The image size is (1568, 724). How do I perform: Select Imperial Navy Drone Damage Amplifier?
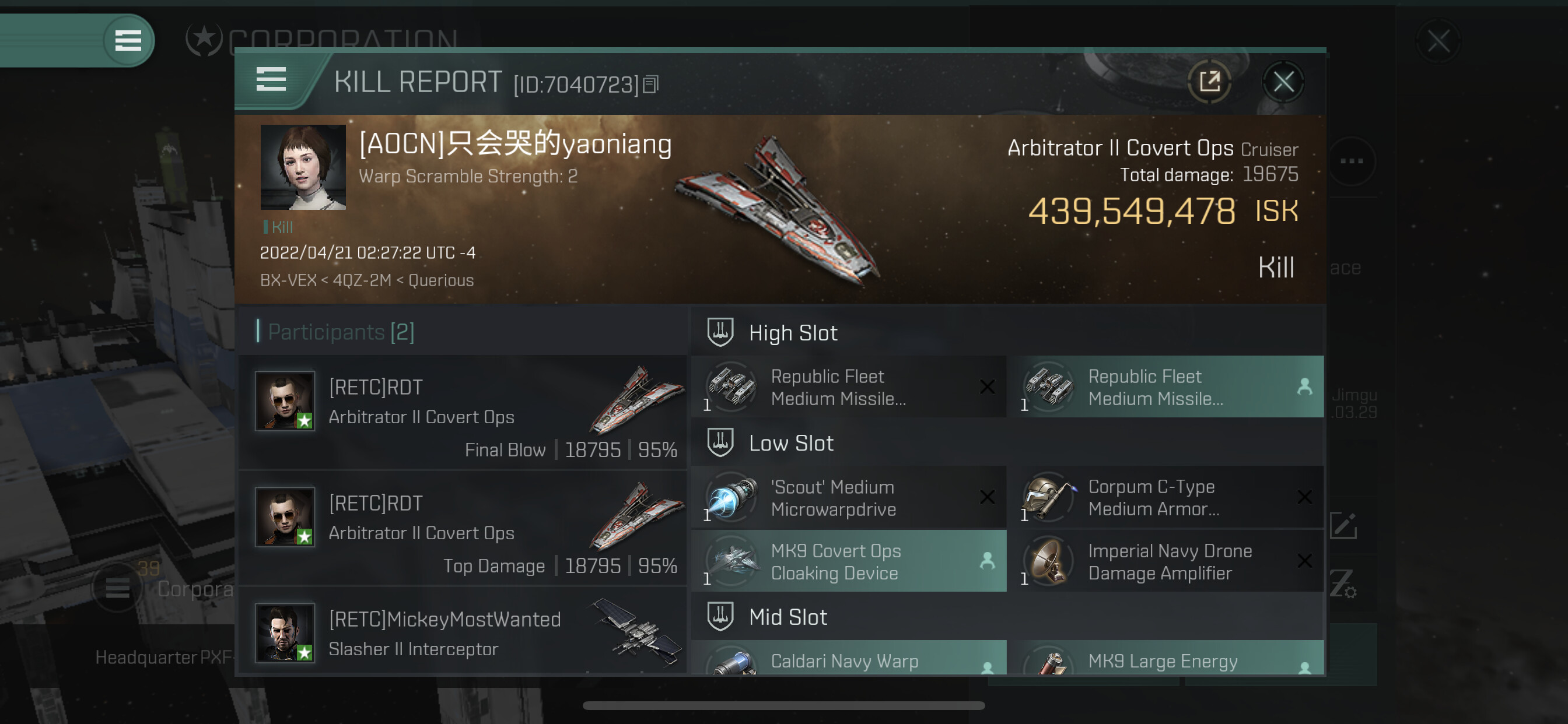point(1166,561)
